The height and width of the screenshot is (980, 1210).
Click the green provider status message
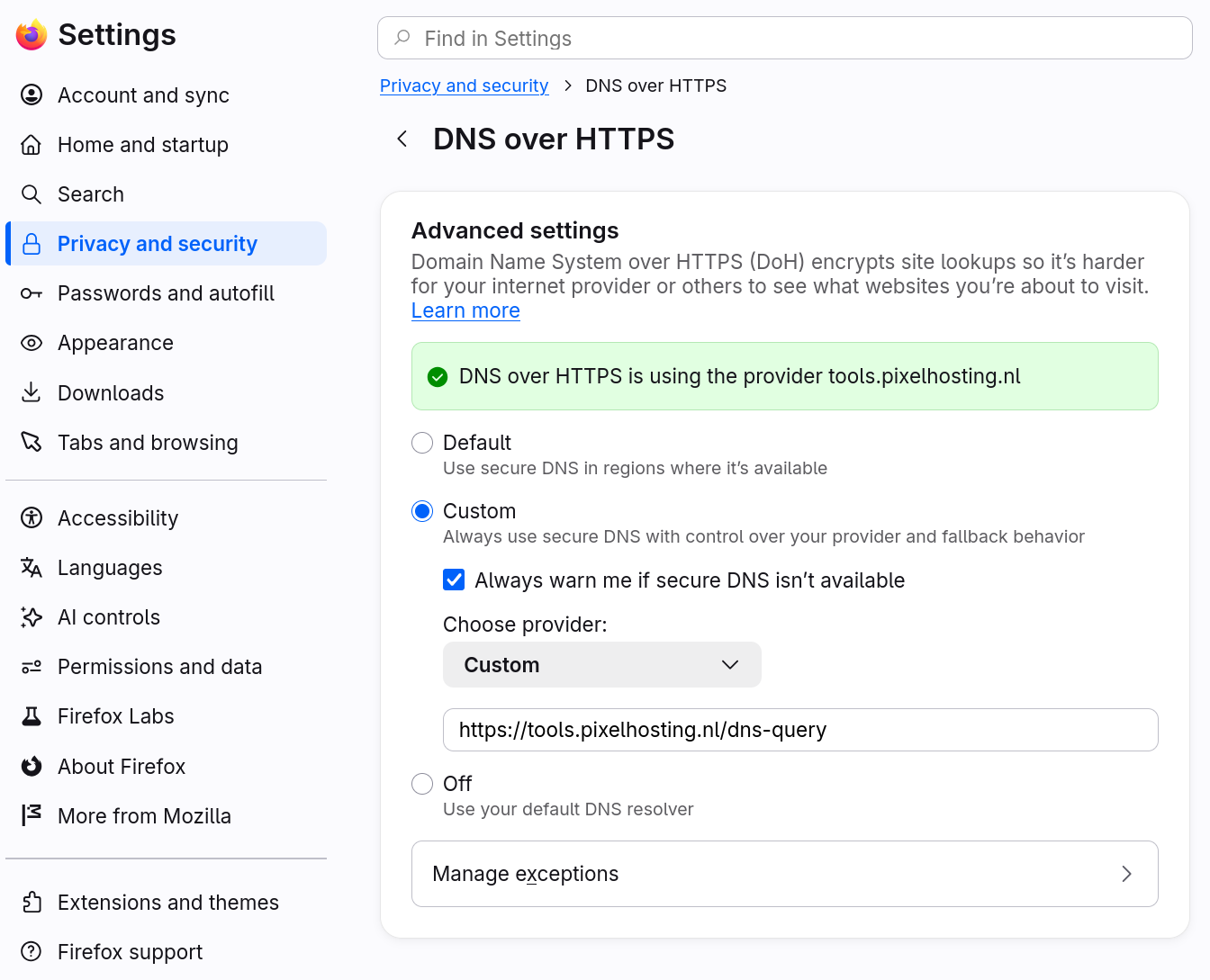[x=785, y=376]
